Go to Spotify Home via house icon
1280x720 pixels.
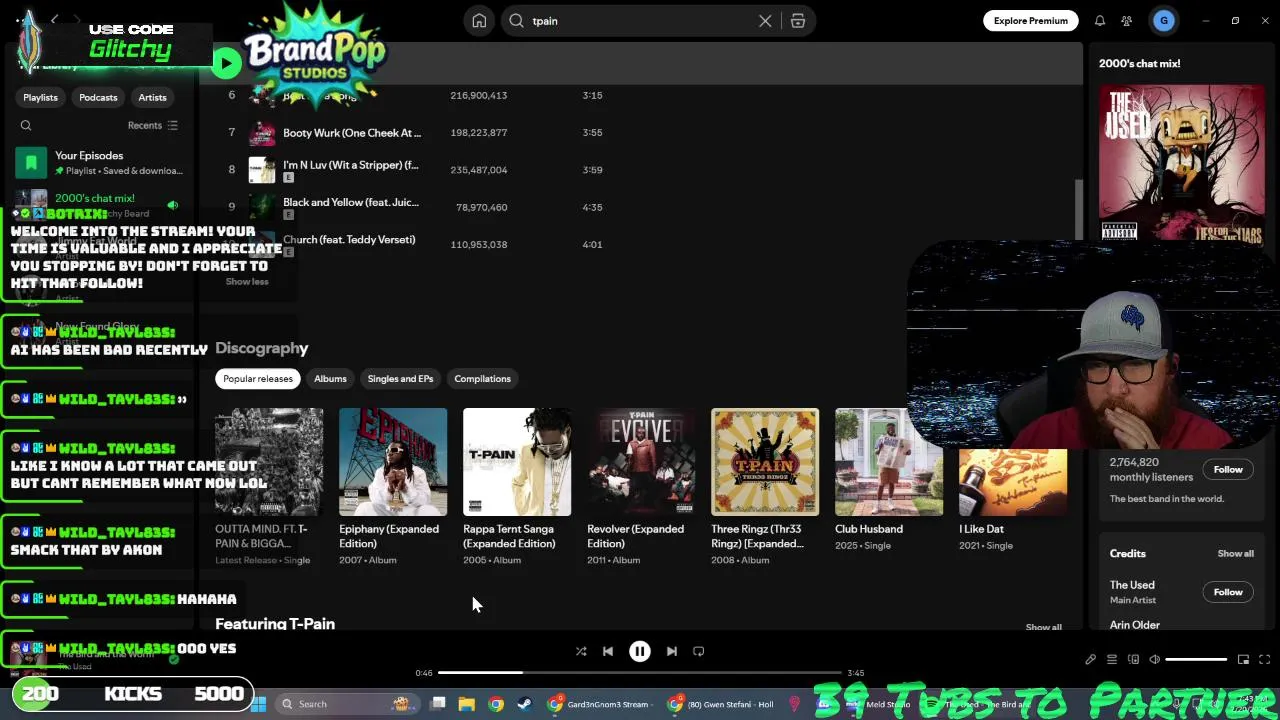click(479, 21)
